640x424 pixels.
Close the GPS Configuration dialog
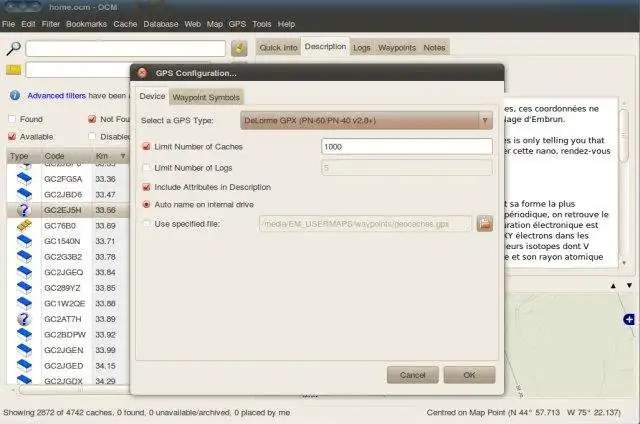click(x=142, y=73)
